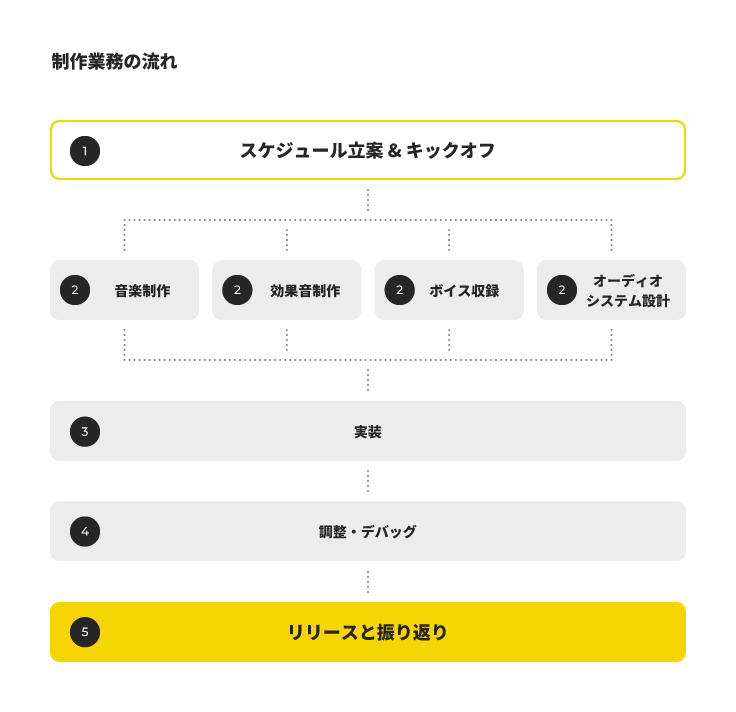This screenshot has width=736, height=712.
Task: Click the 制作業務の流れ heading
Action: pos(114,61)
